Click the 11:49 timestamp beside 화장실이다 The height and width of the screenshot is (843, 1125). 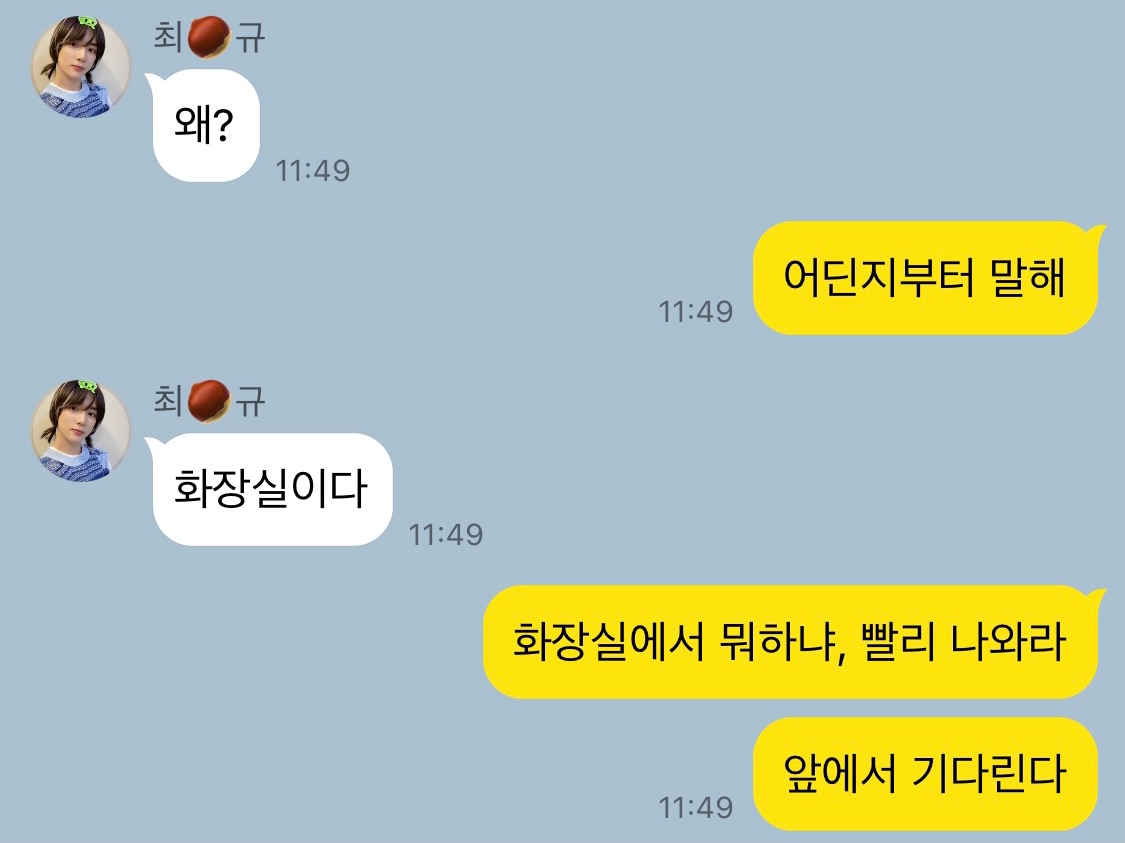(446, 534)
